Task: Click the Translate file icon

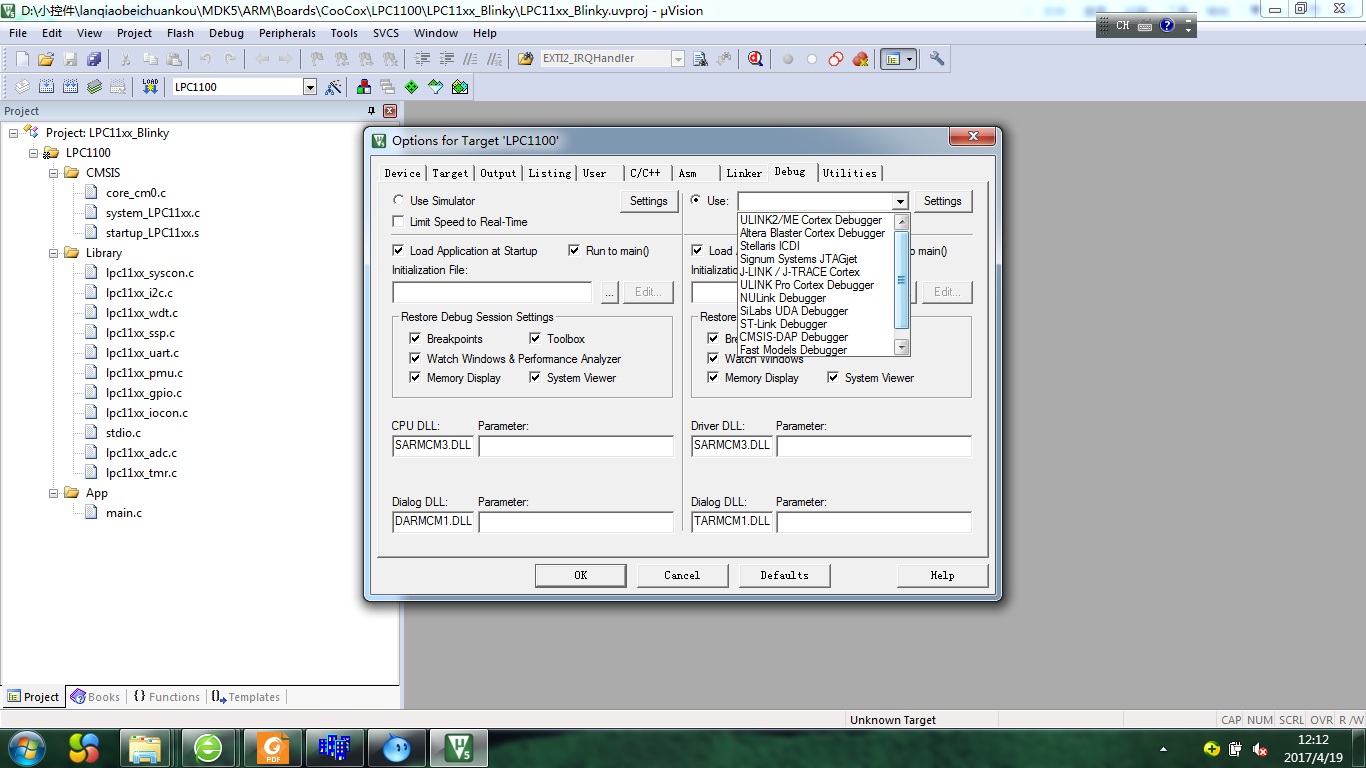Action: click(22, 87)
